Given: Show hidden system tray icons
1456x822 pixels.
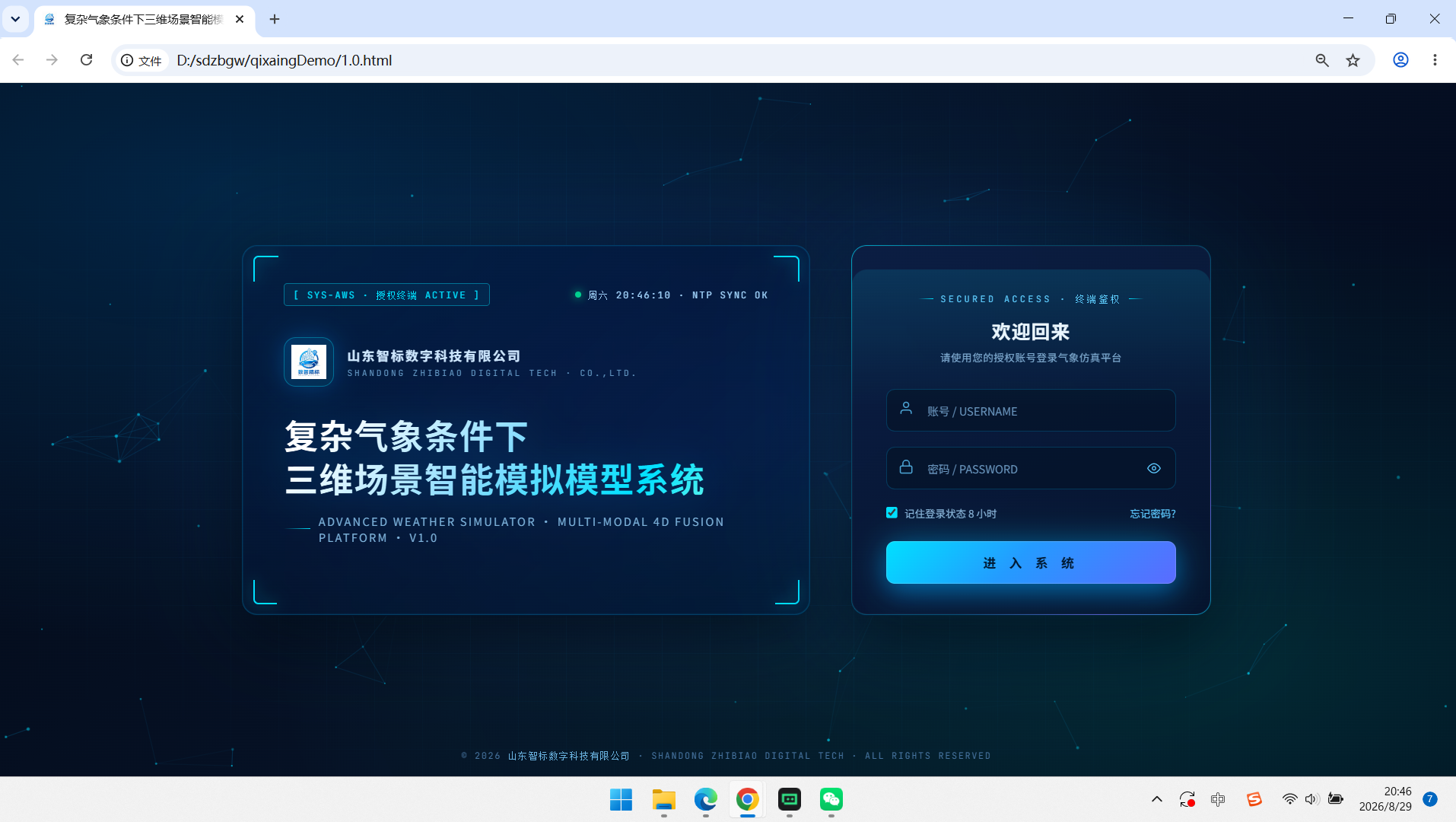Looking at the screenshot, I should [x=1156, y=799].
